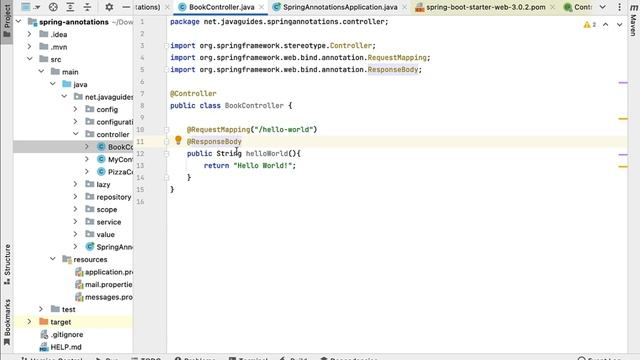The width and height of the screenshot is (640, 360).
Task: Click the yellow warning stripe marker near line 9
Action: [623, 118]
